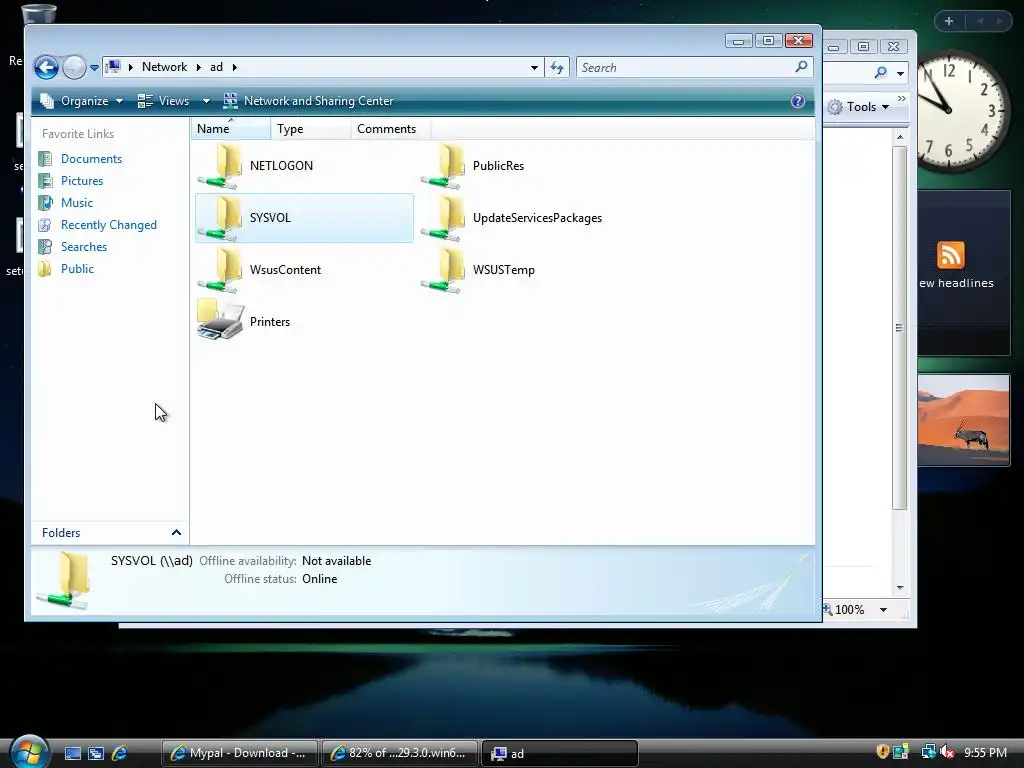Add a gadget with the sidebar plus button
Viewport: 1024px width, 768px height.
(949, 21)
